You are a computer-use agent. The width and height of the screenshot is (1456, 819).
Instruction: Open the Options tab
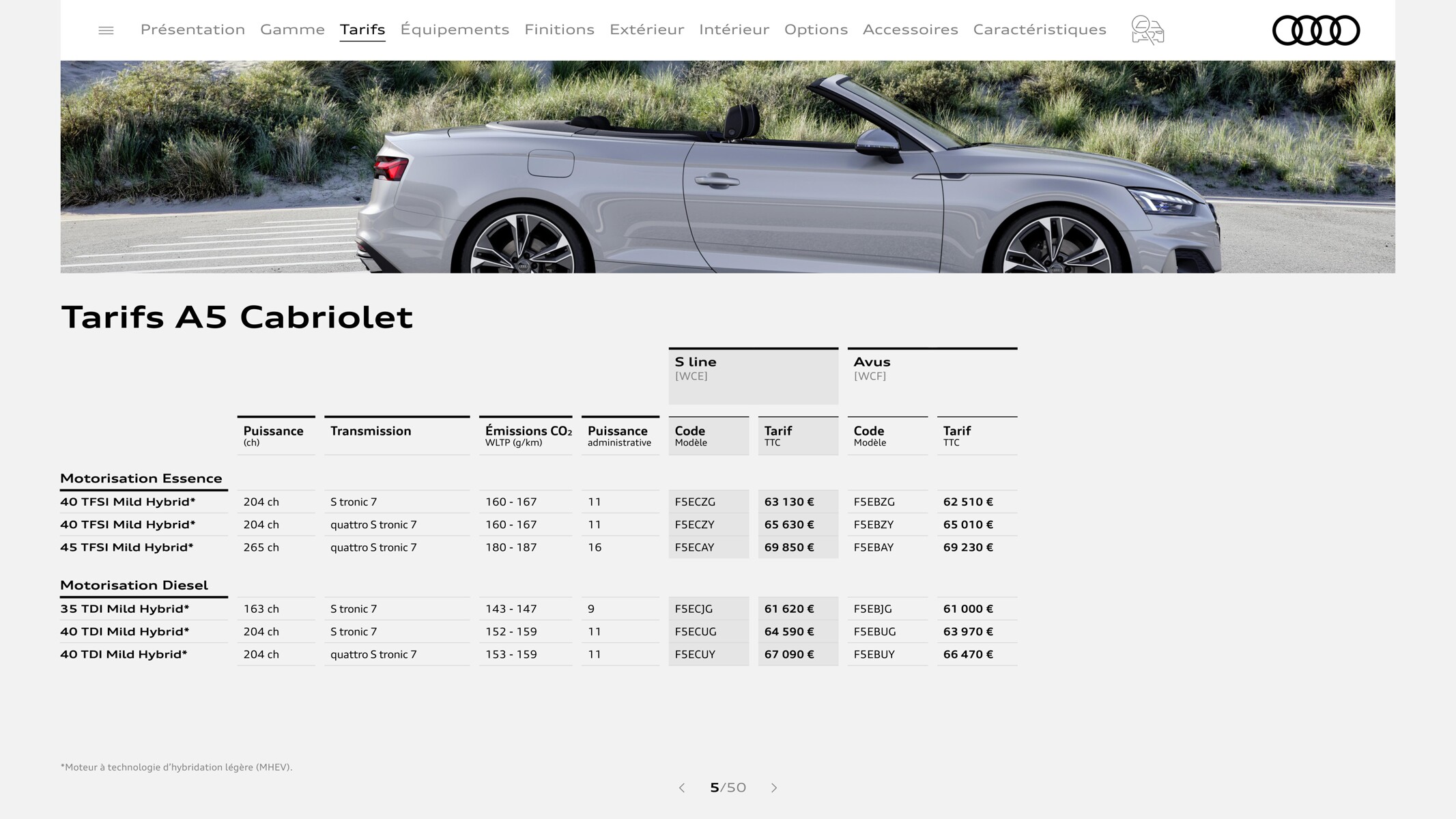pos(816,29)
